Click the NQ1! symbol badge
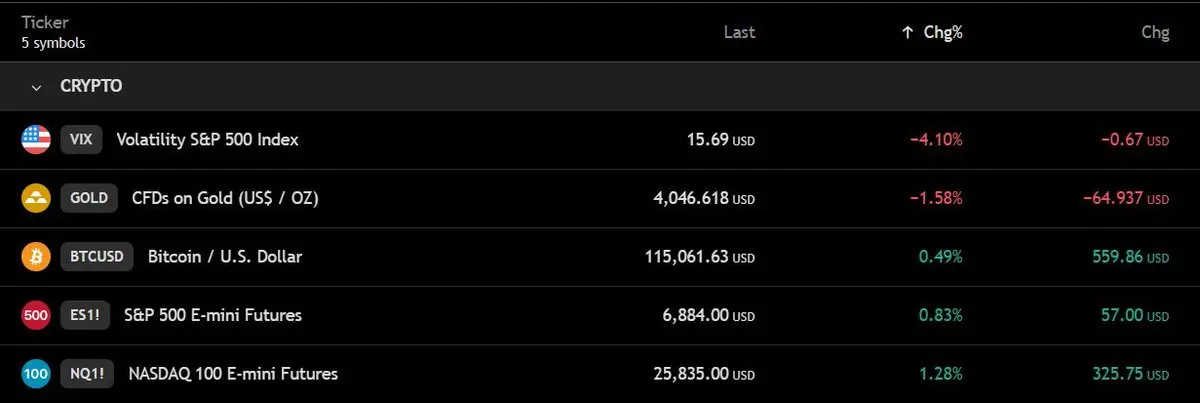The width and height of the screenshot is (1200, 403). (85, 374)
